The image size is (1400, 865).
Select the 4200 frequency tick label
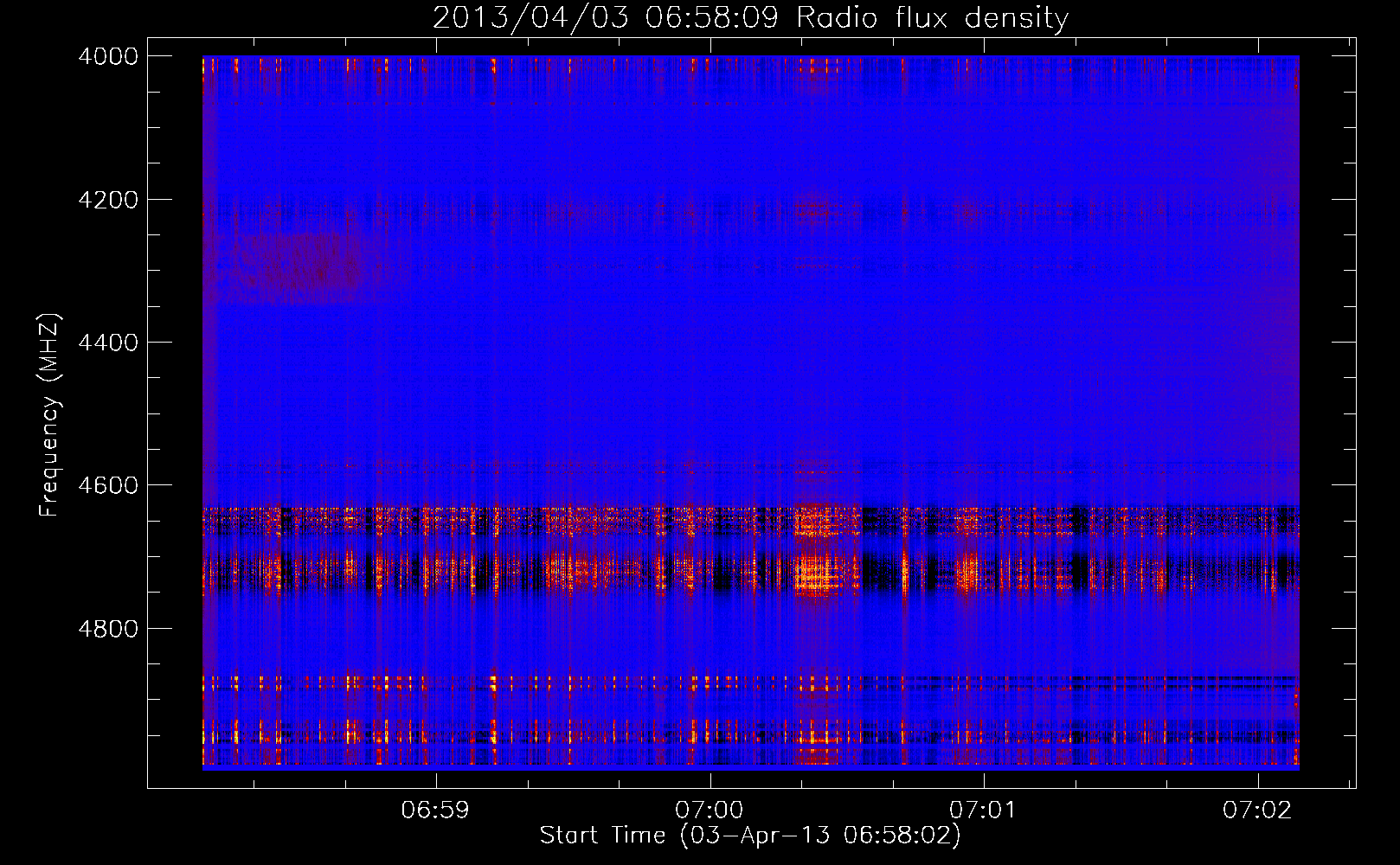click(108, 200)
